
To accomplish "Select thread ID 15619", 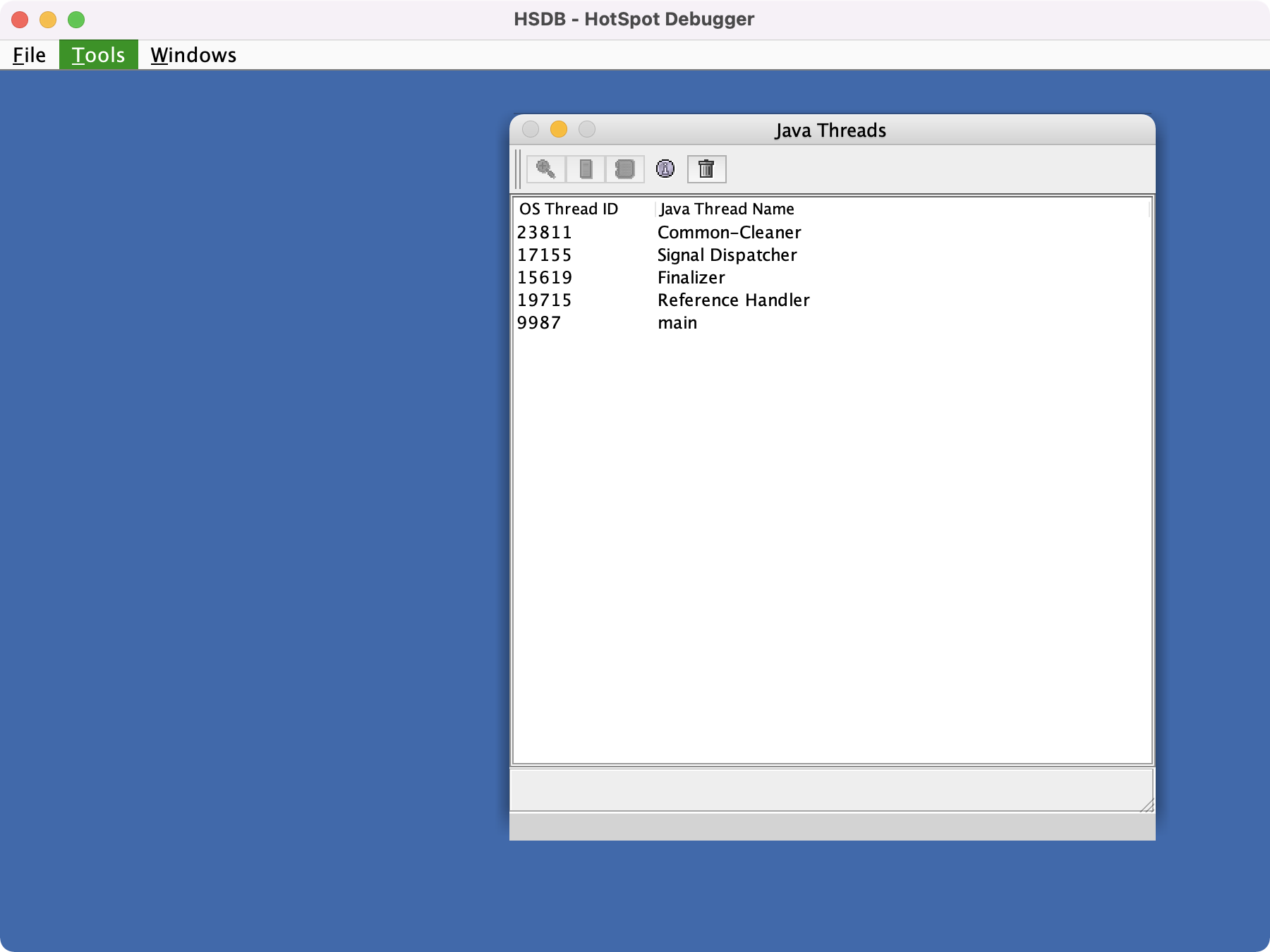I will (x=544, y=278).
